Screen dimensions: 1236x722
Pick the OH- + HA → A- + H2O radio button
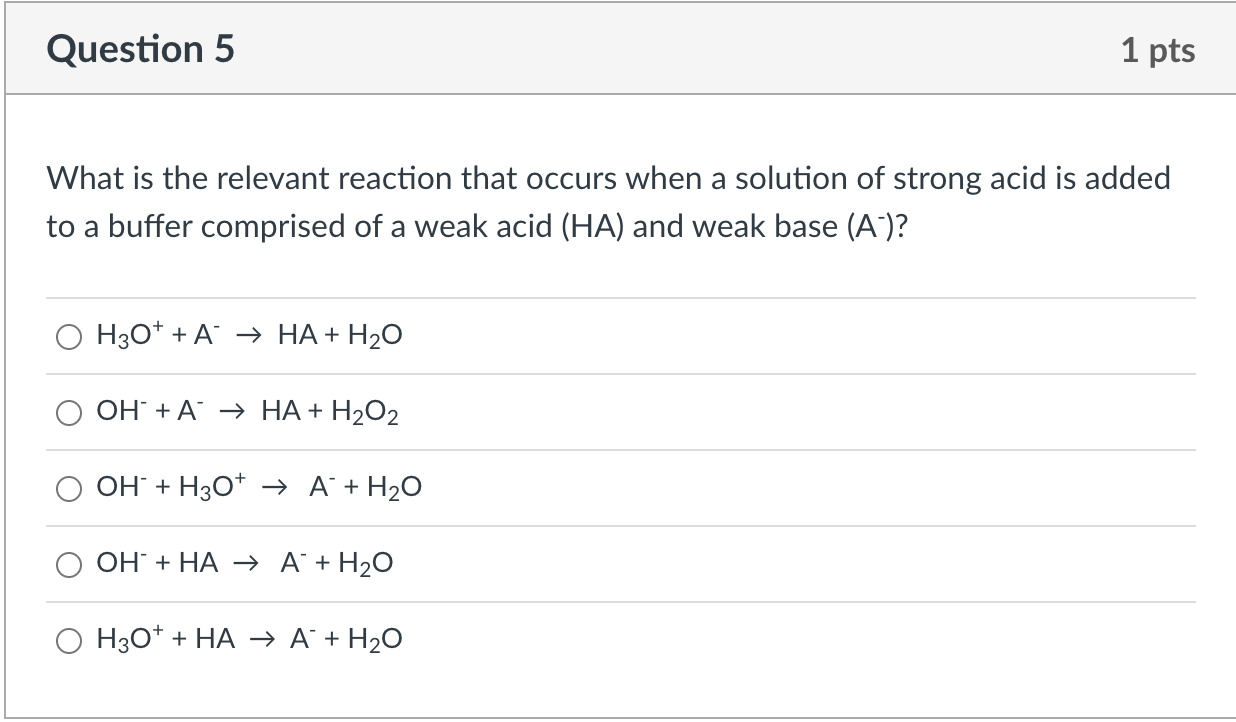tap(69, 564)
